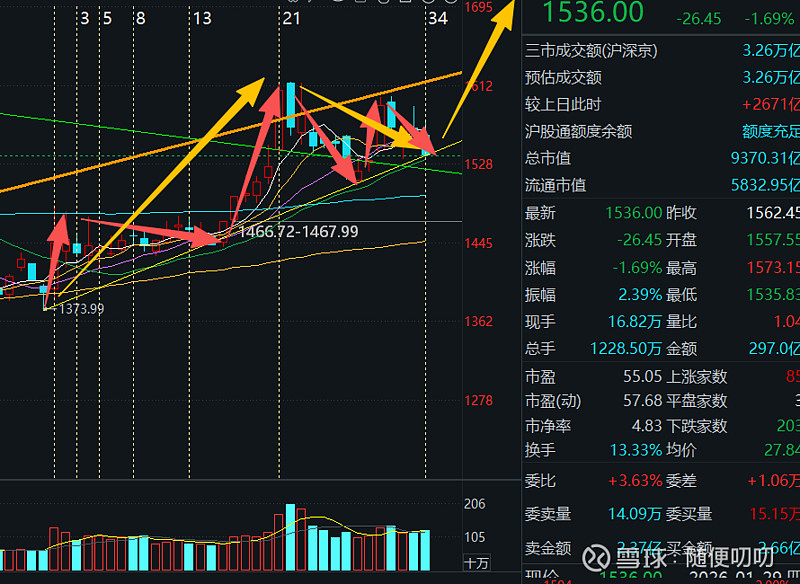The image size is (800, 584).
Task: Select the Fibonacci time marker 8
Action: coord(141,19)
